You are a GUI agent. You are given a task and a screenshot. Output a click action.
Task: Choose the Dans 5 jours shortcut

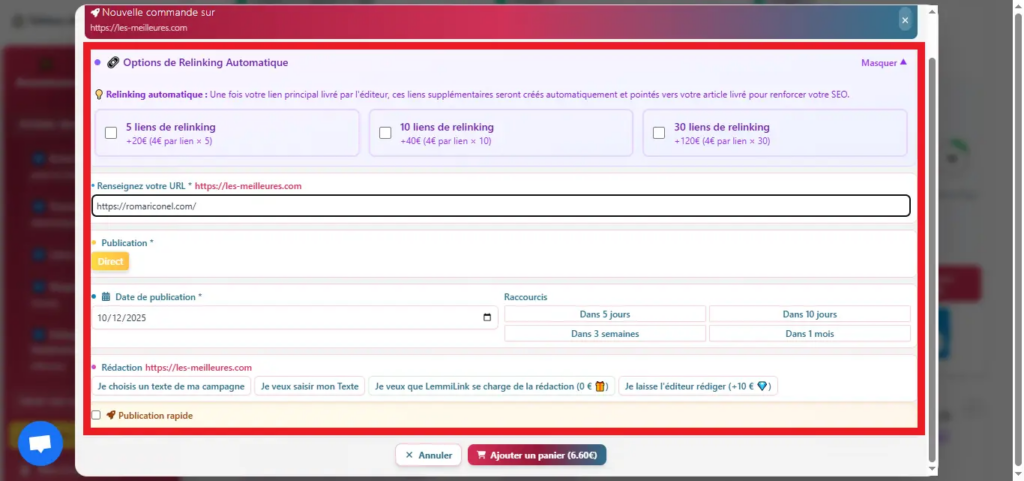(605, 314)
